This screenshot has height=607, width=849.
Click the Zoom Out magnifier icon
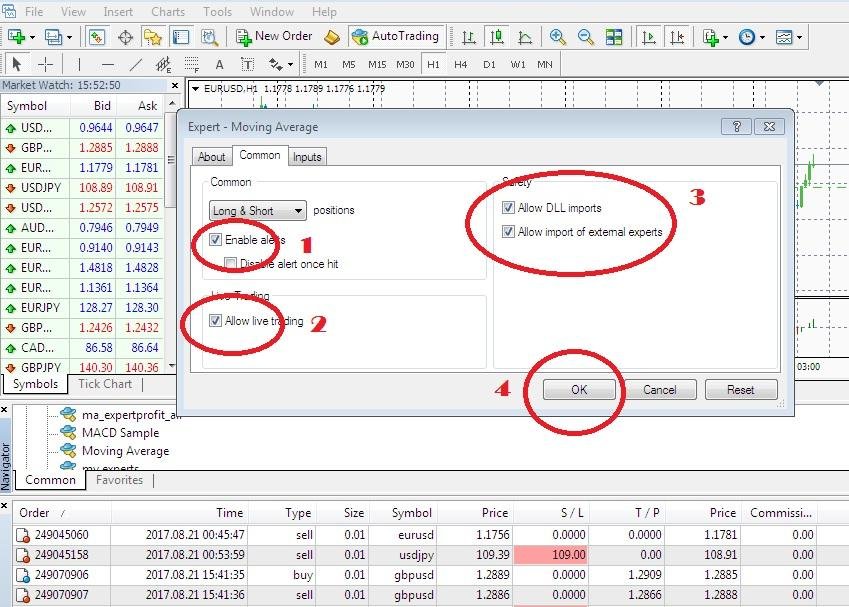[586, 37]
